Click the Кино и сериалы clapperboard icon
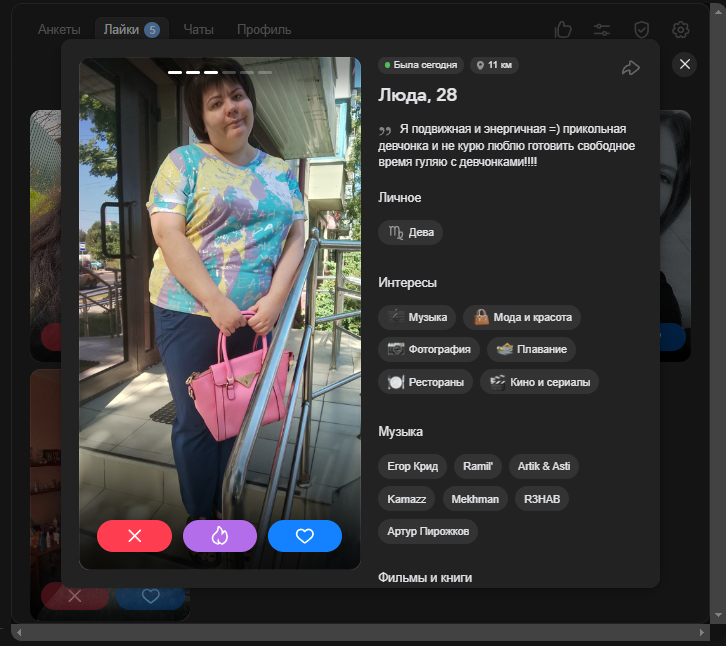This screenshot has height=646, width=726. (x=497, y=382)
